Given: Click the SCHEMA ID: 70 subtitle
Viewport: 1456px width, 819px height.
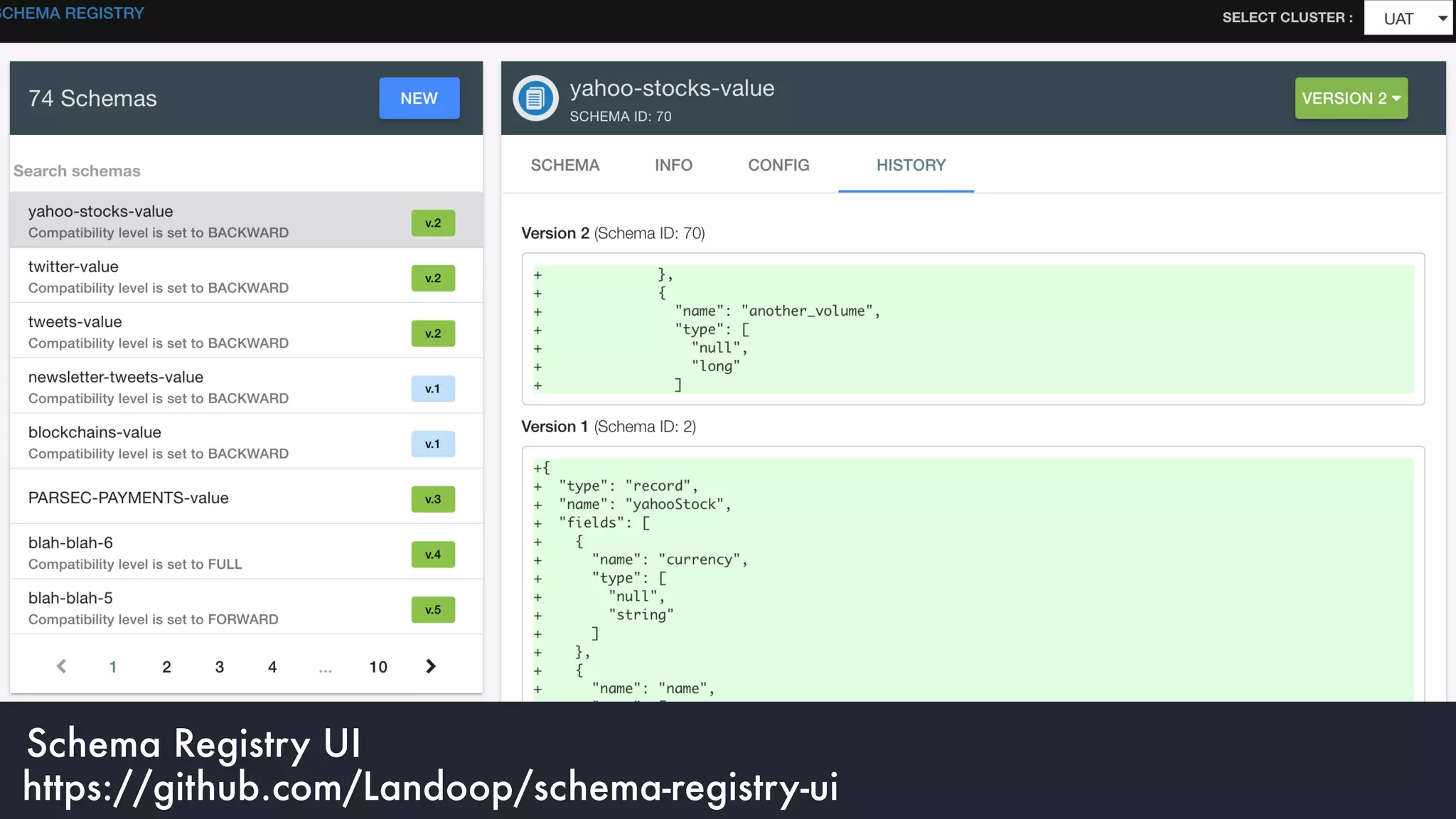Looking at the screenshot, I should pos(620,116).
